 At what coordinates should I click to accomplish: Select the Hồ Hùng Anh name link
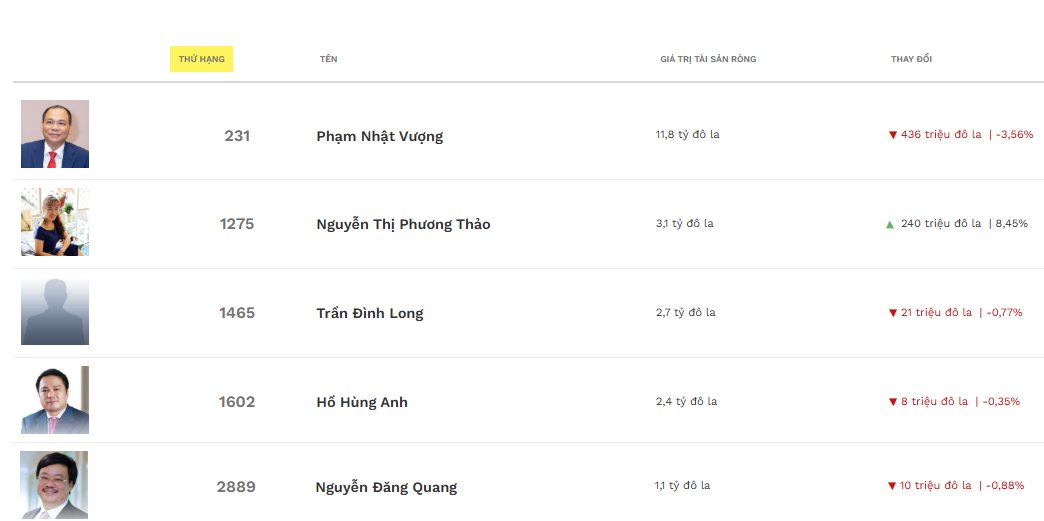tap(362, 402)
